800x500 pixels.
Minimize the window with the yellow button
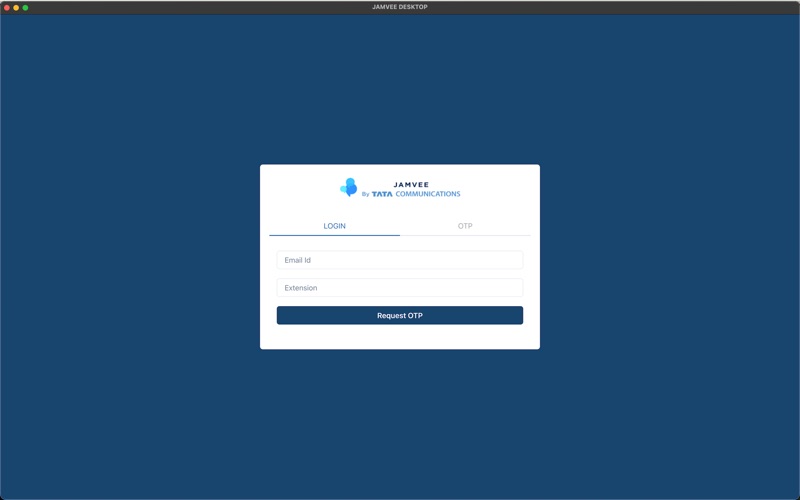16,8
